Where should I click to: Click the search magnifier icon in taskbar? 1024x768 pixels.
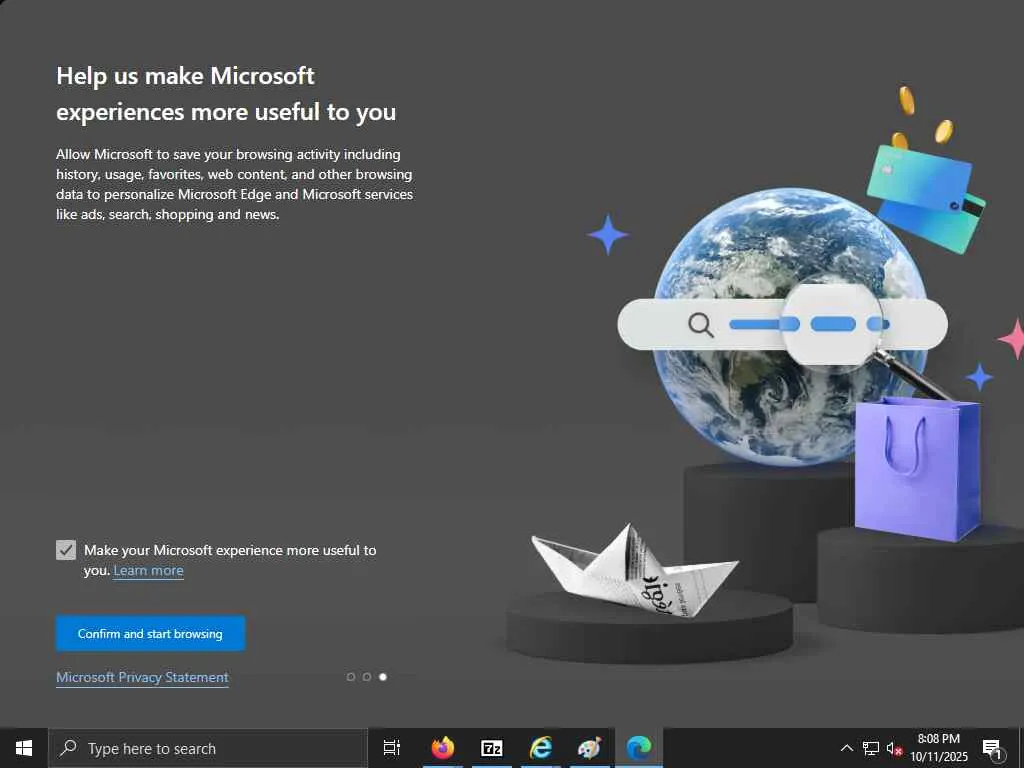(68, 748)
